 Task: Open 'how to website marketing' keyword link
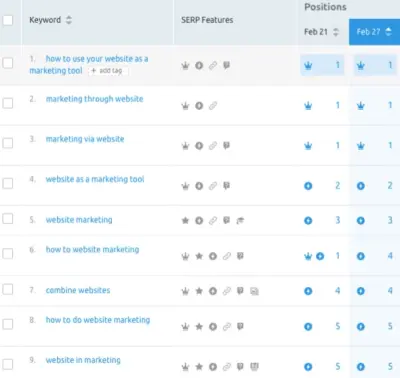pos(92,249)
